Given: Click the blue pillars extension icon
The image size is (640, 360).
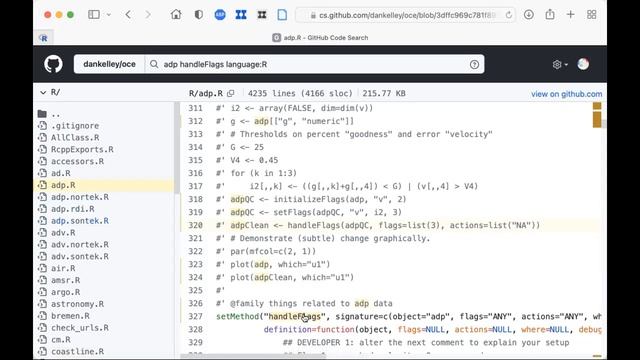Looking at the screenshot, I should point(241,15).
